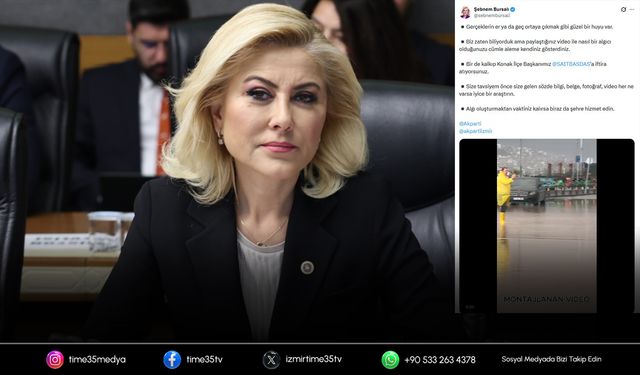Click the WhatsApp logo icon
The image size is (640, 375).
click(390, 359)
